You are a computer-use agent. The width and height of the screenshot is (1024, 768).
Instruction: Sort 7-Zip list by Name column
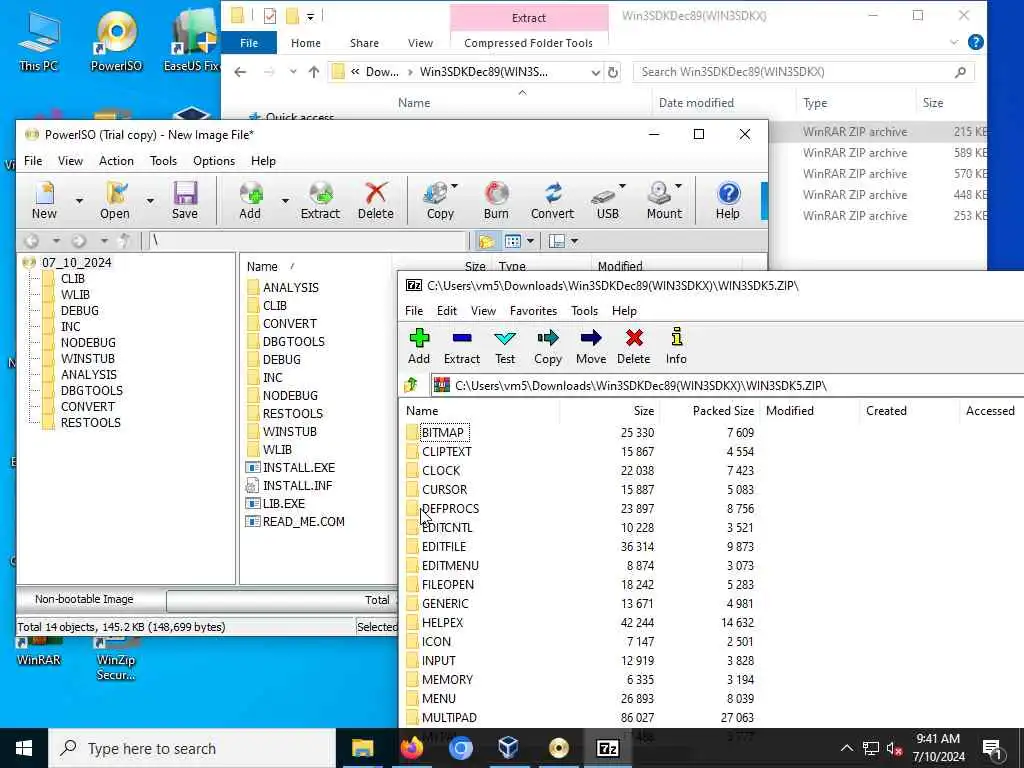[x=422, y=411]
